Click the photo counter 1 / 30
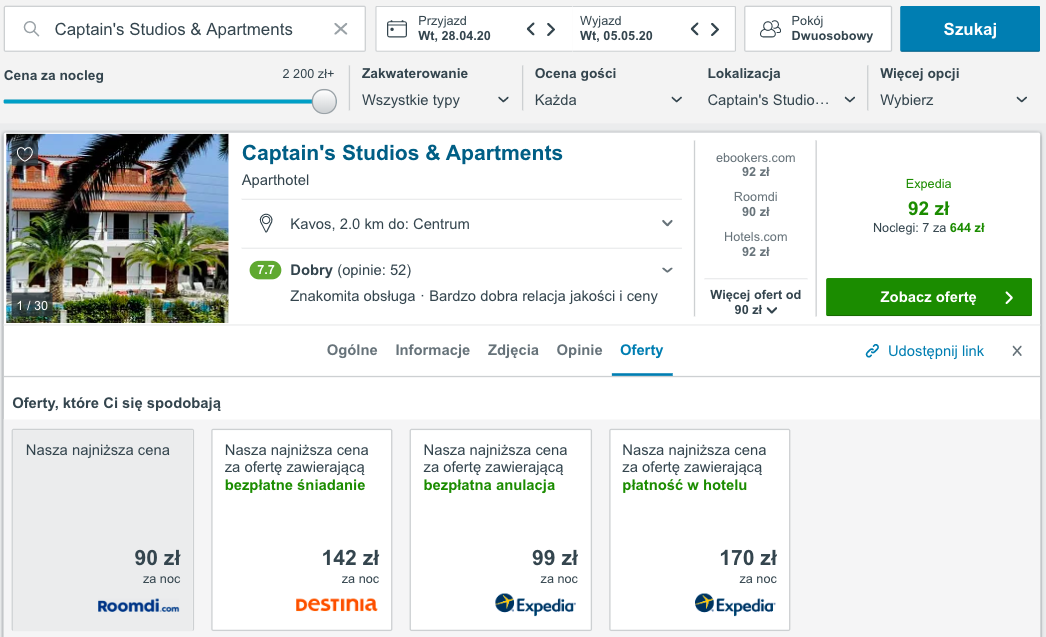1046x637 pixels. 33,305
